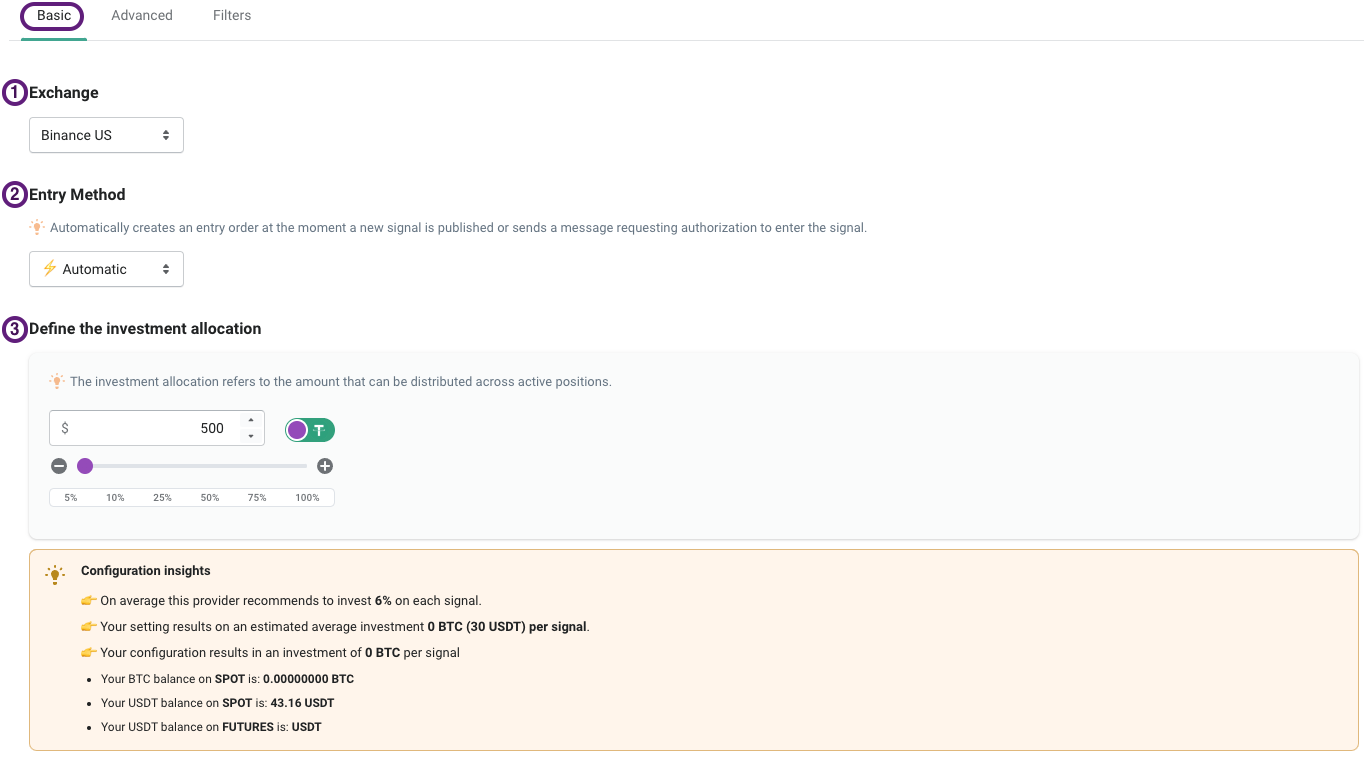Image resolution: width=1364 pixels, height=761 pixels.
Task: Click the step 1 circle badge
Action: point(15,93)
